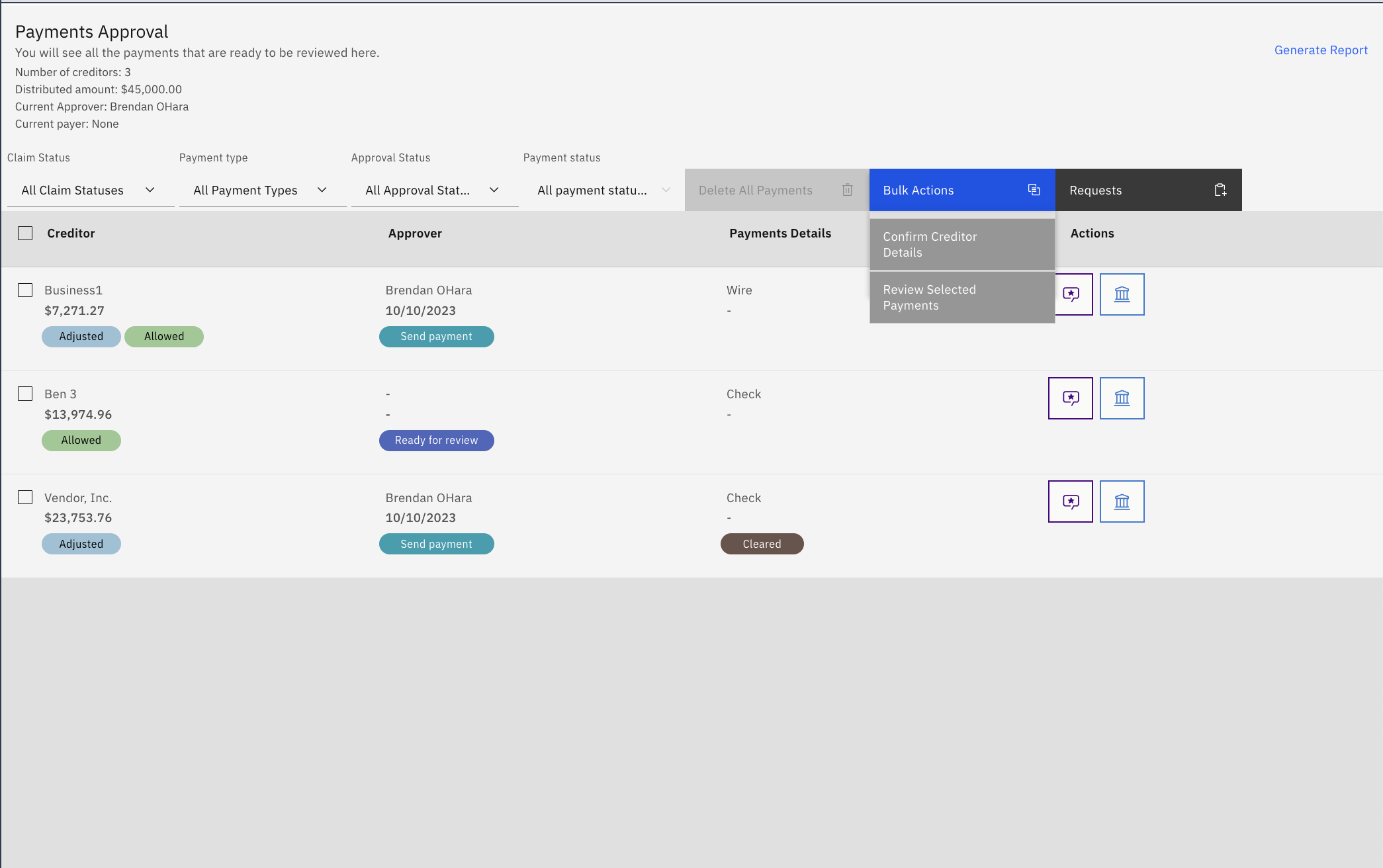Click Generate Report link

click(x=1322, y=49)
